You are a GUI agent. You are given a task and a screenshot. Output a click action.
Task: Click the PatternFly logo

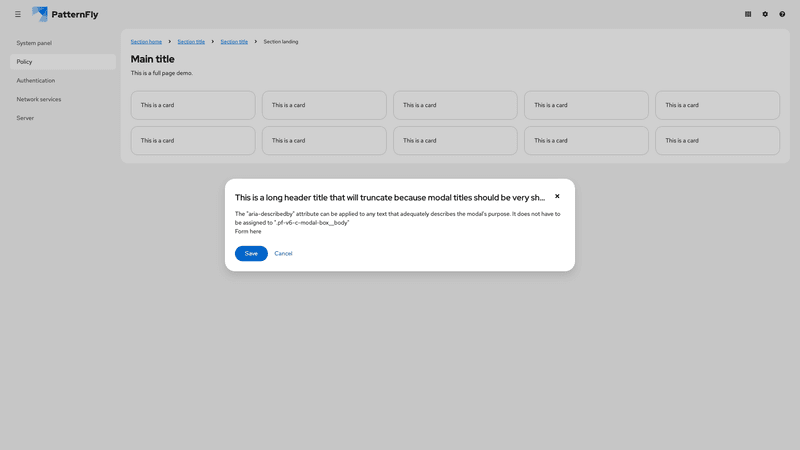pos(65,14)
